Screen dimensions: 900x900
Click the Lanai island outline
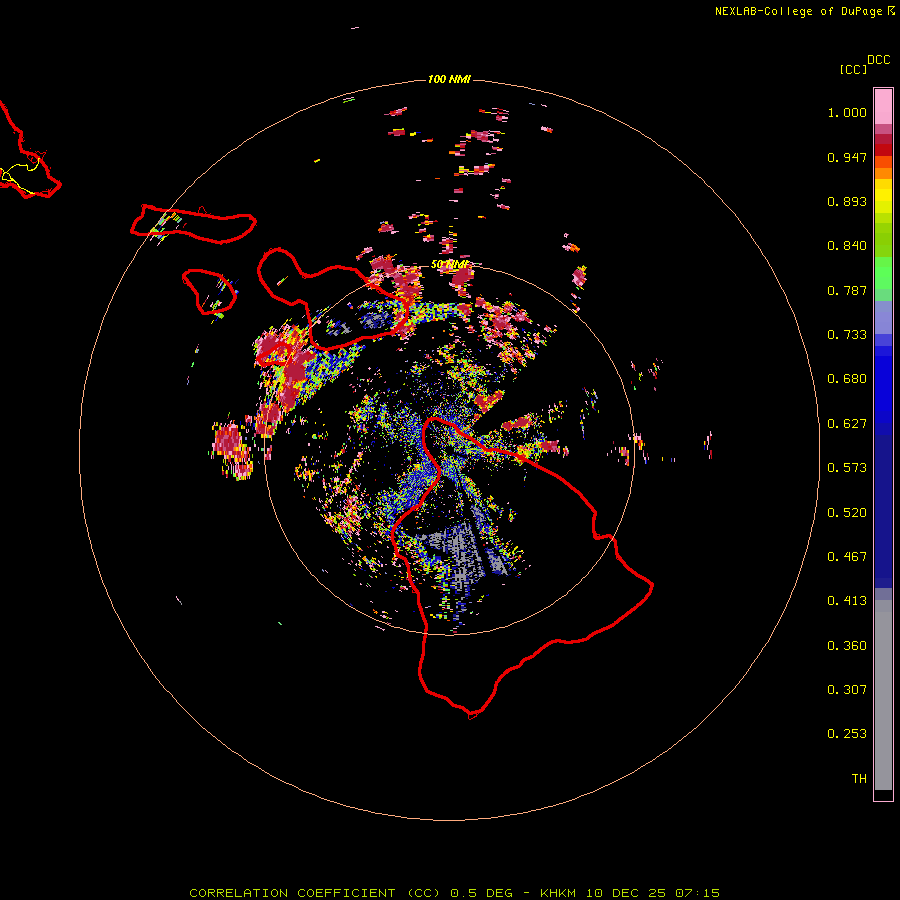tap(209, 290)
